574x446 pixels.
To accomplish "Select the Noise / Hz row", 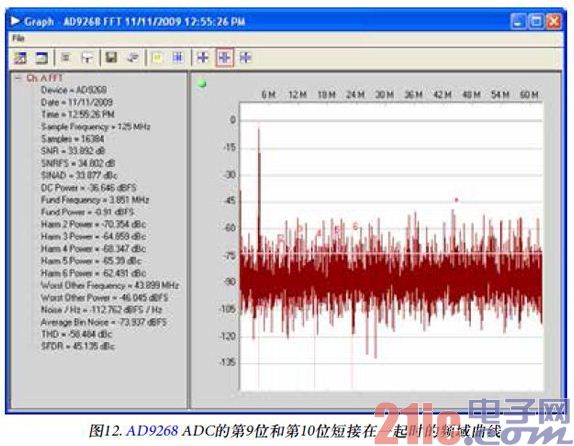I will 101,310.
